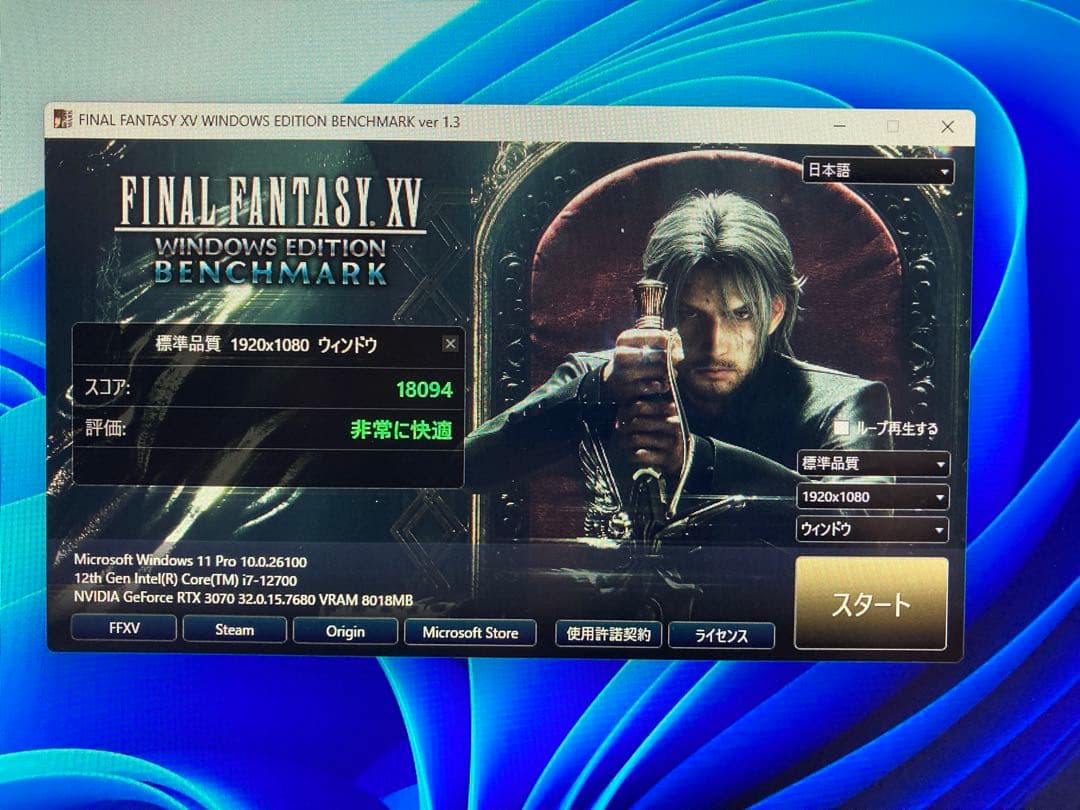1080x810 pixels.
Task: Open the 1920x1080 resolution dropdown
Action: point(873,497)
